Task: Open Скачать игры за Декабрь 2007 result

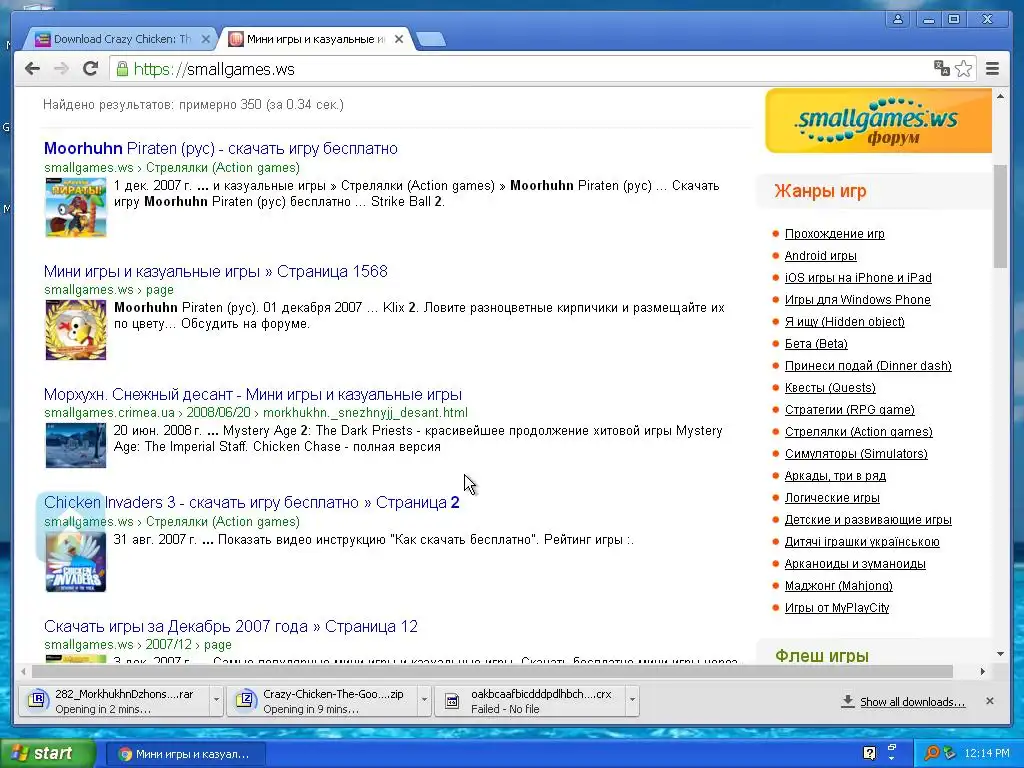Action: [x=231, y=626]
